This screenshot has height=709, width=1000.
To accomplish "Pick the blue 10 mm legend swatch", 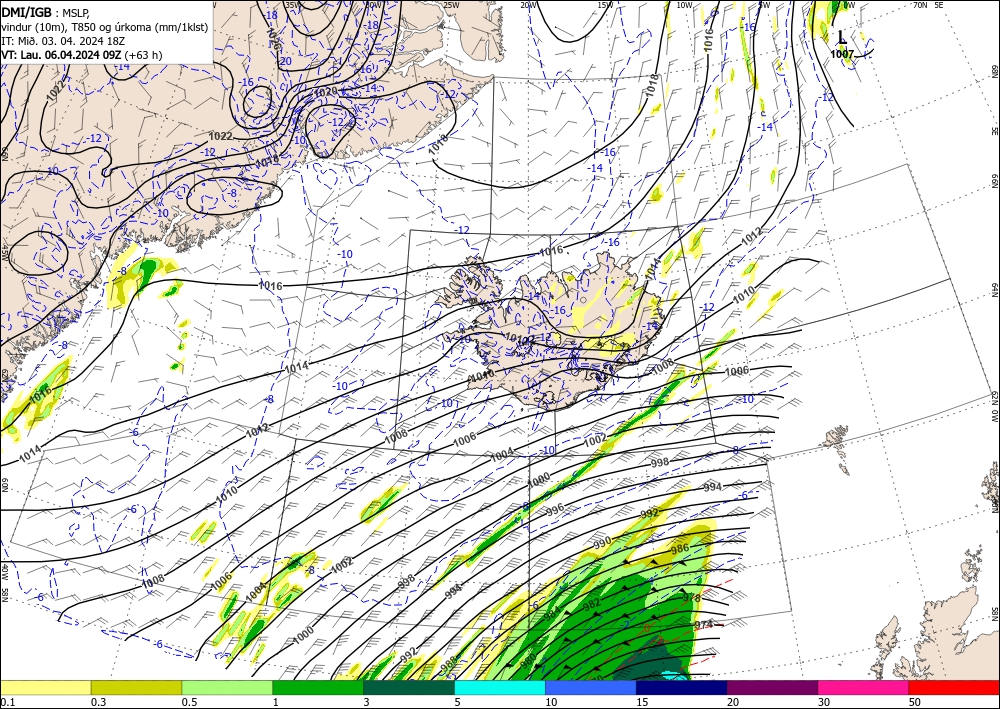I will tap(591, 687).
